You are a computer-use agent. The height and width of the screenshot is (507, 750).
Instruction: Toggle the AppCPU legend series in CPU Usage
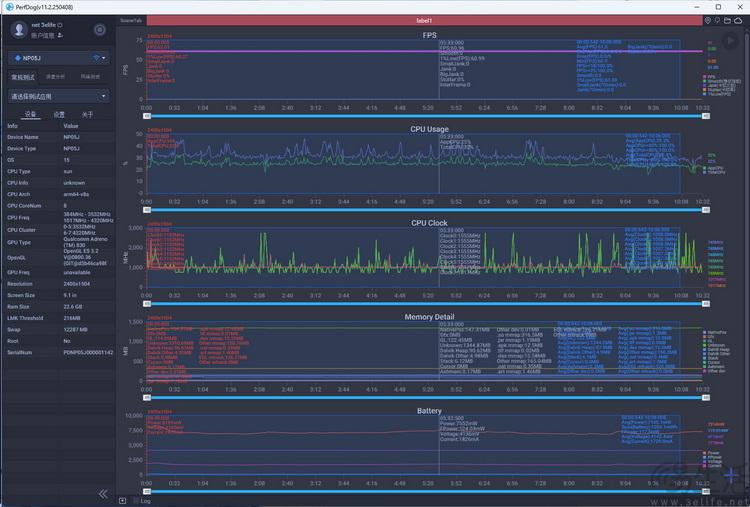click(x=713, y=168)
